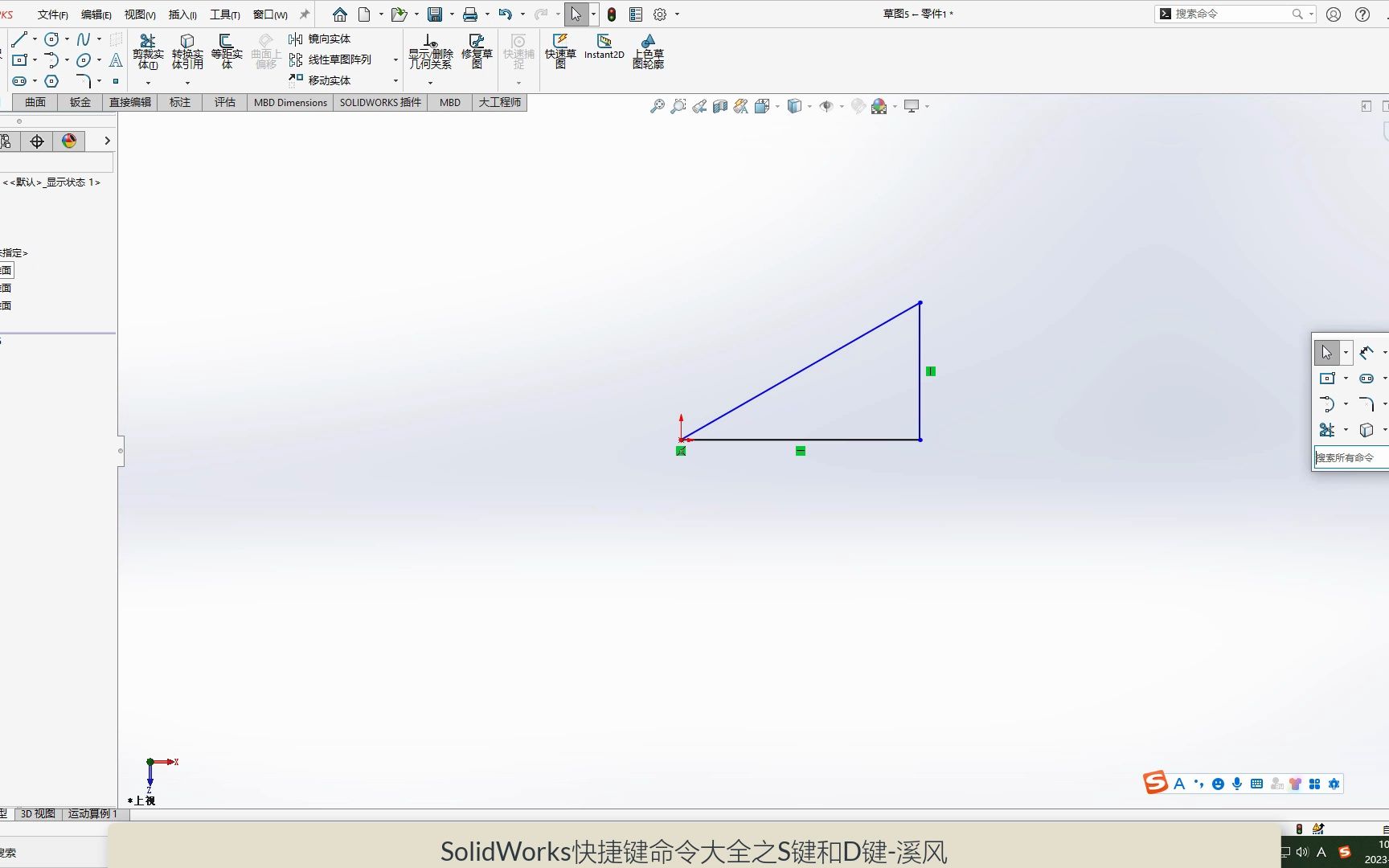
Task: Expand the View Orientation dropdown
Action: click(x=776, y=105)
